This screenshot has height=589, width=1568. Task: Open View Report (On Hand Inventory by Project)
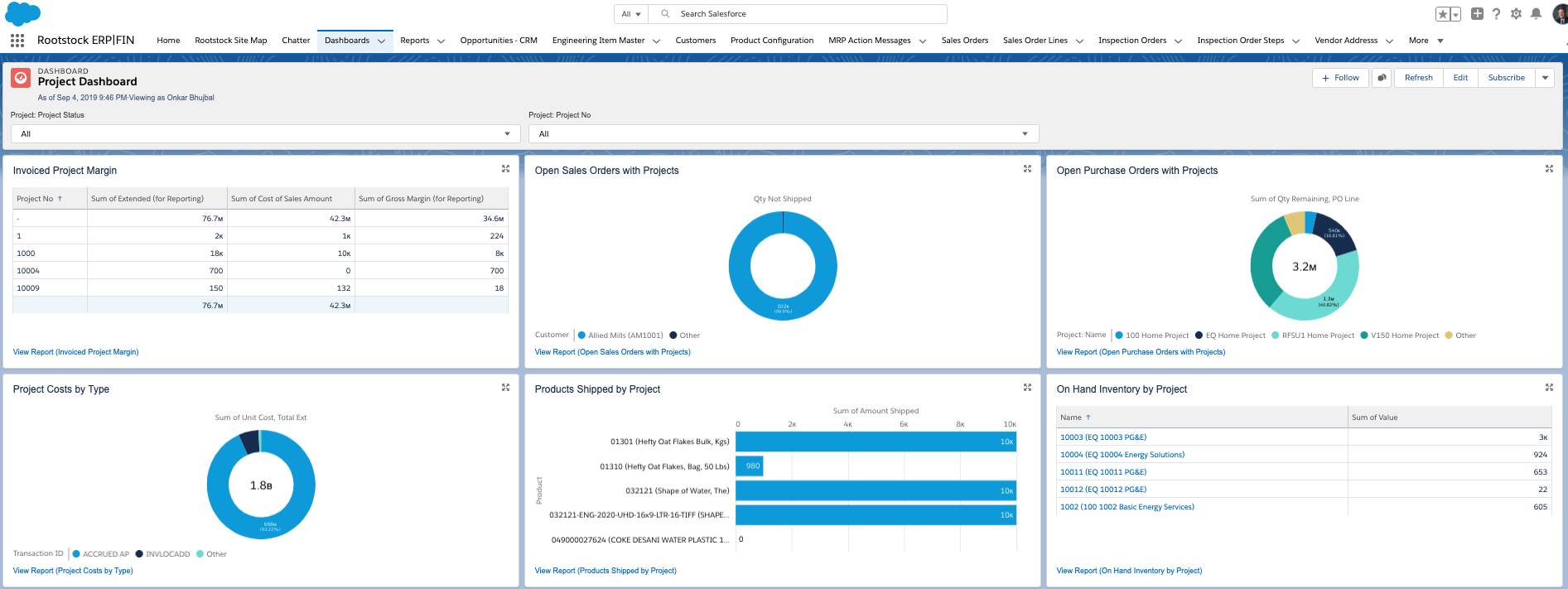click(x=1129, y=571)
